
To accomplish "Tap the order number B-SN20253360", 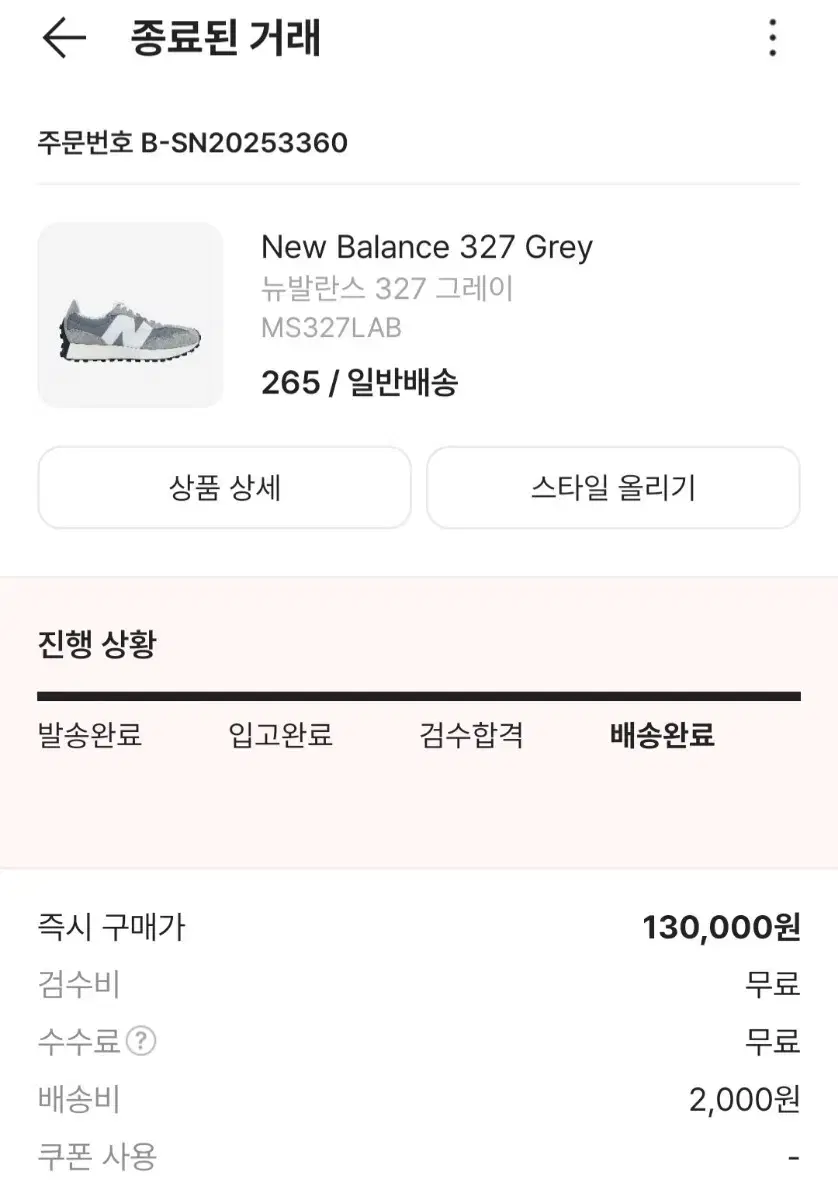I will [x=244, y=143].
